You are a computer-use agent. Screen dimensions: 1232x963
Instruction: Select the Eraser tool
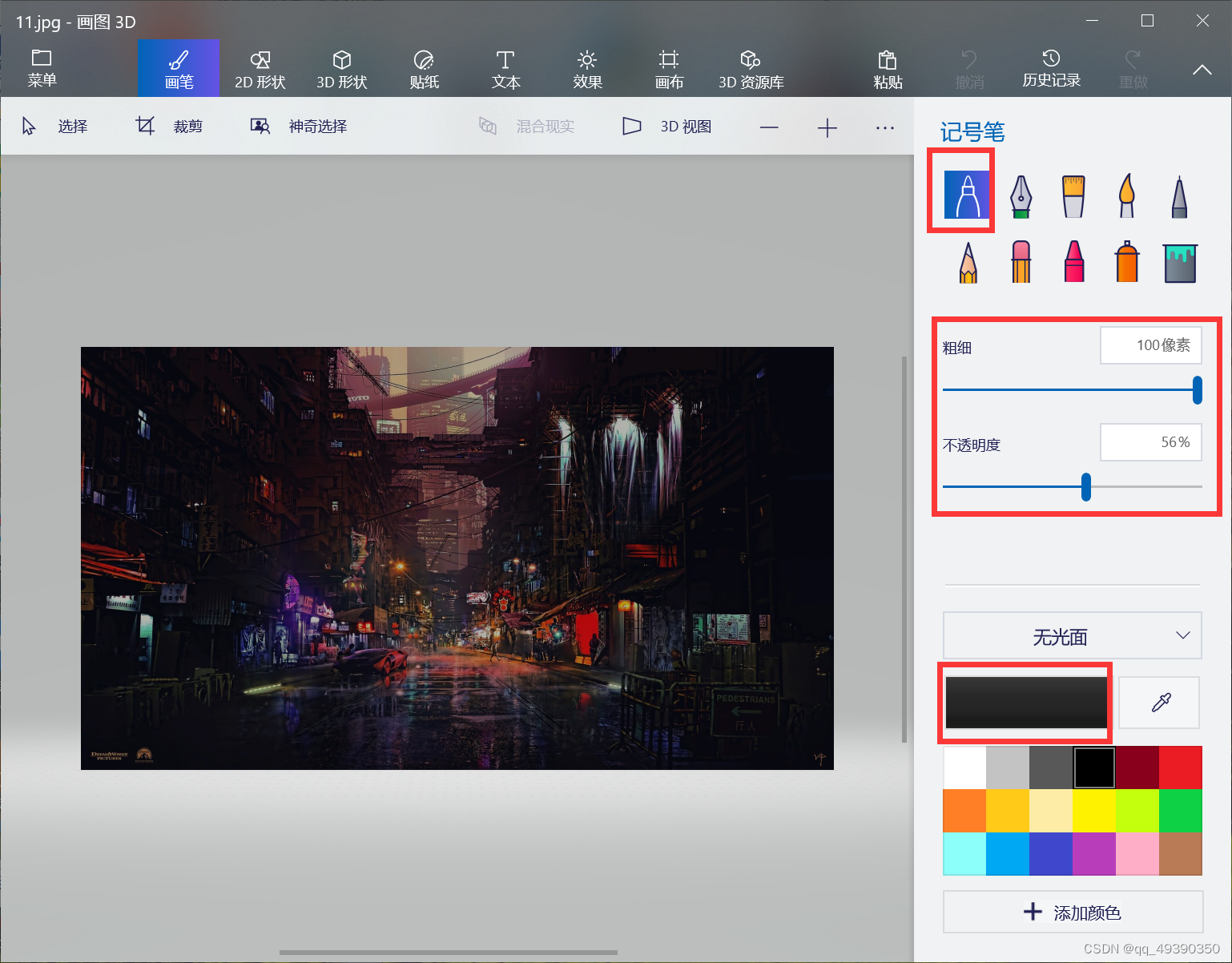1021,262
